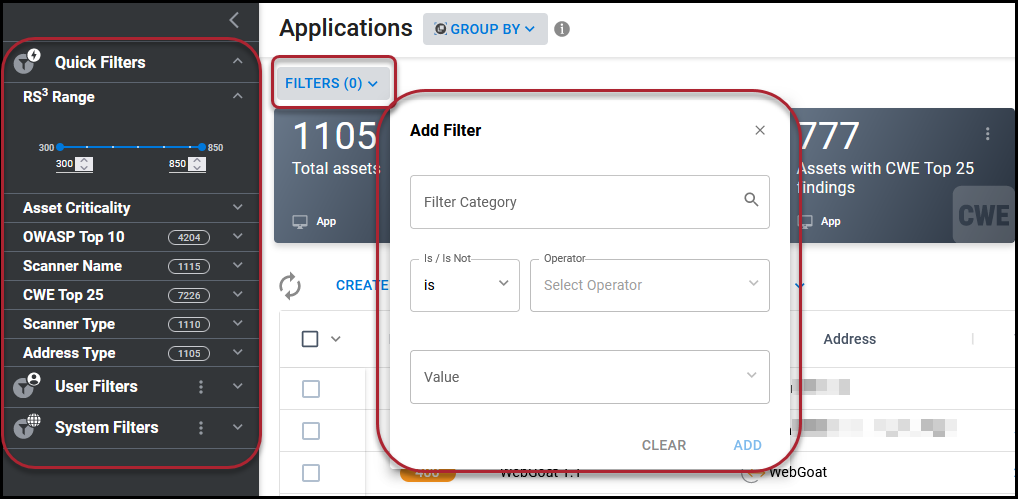Image resolution: width=1018 pixels, height=499 pixels.
Task: Open the Select Operator dropdown
Action: tap(650, 285)
